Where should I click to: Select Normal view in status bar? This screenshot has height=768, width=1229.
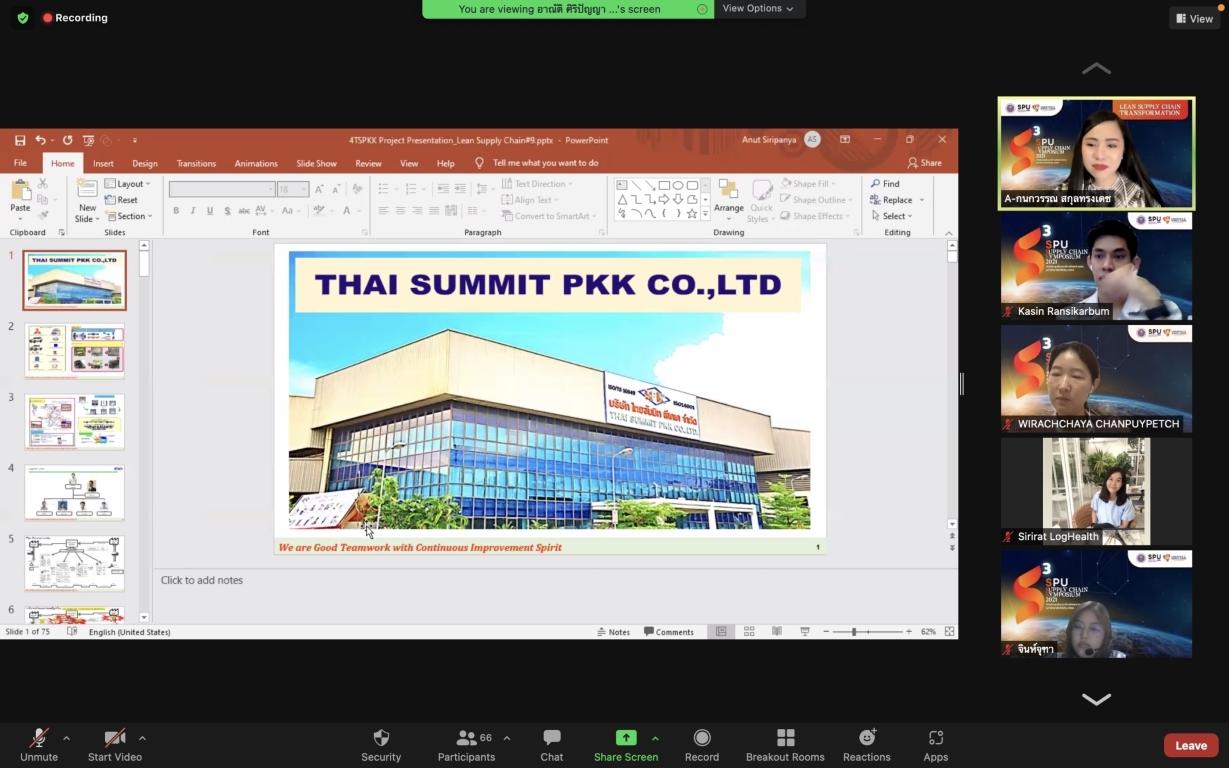coord(721,632)
